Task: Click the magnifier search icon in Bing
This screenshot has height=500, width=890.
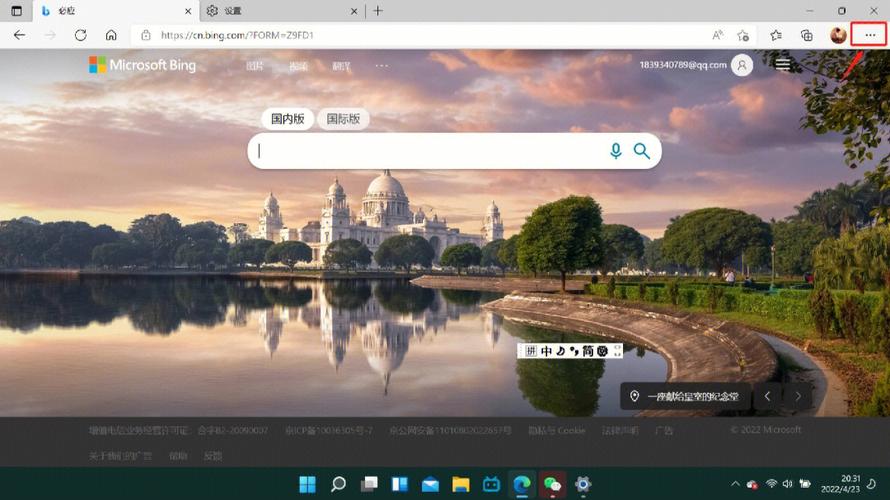Action: 642,151
